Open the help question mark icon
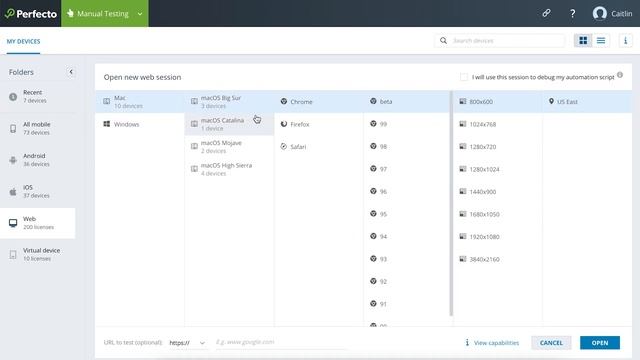 click(x=573, y=13)
